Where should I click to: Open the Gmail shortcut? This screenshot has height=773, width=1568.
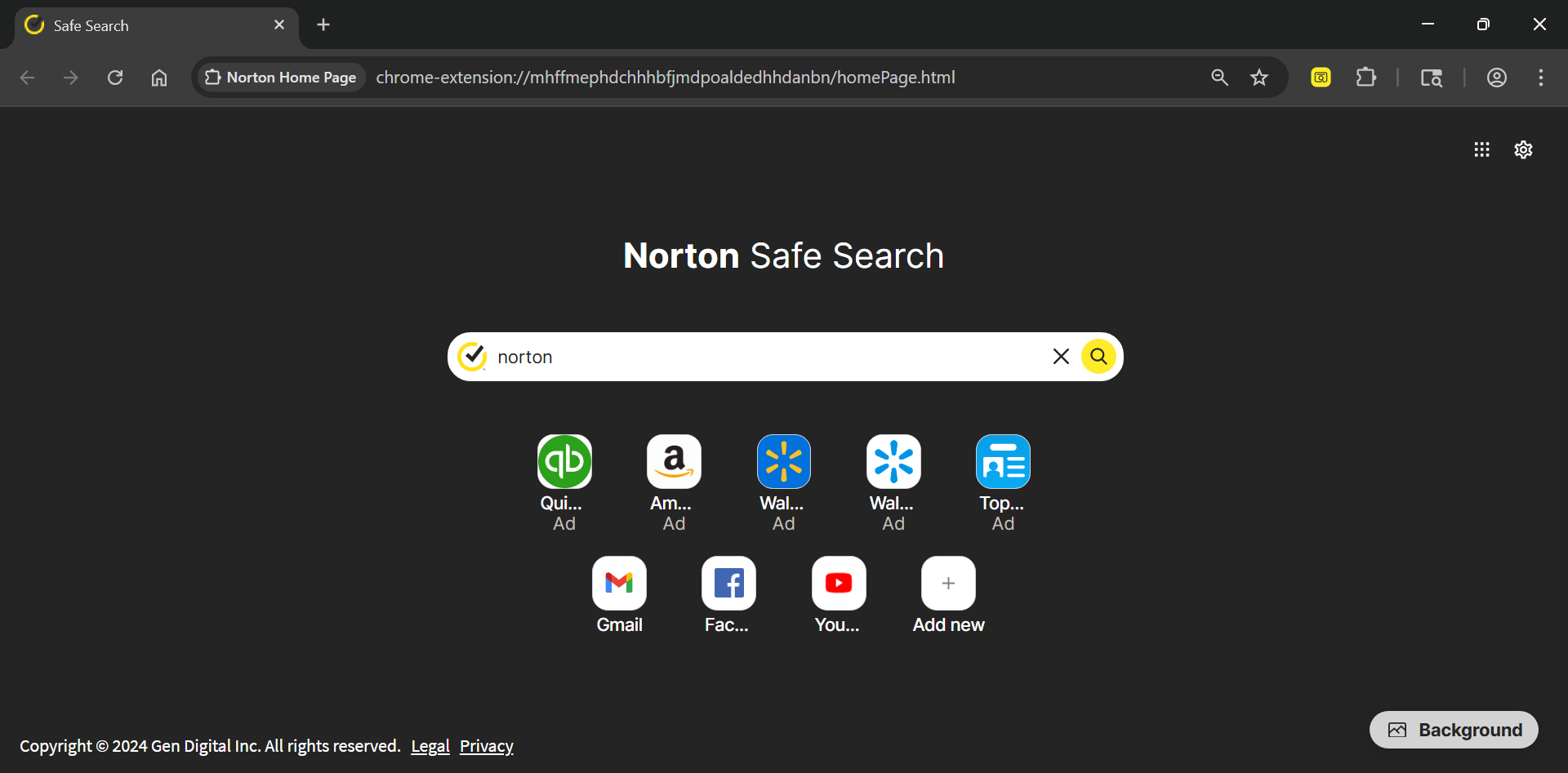pyautogui.click(x=619, y=584)
